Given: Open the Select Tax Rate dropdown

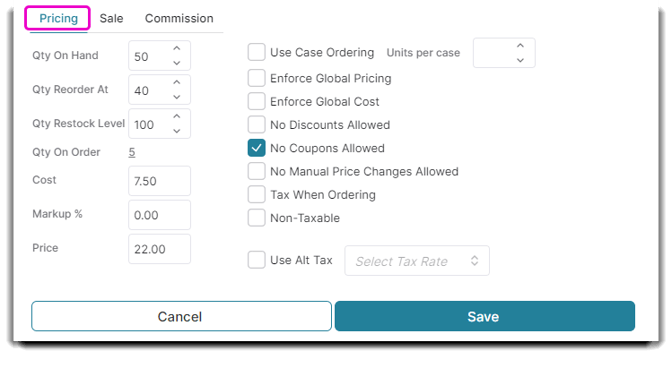Looking at the screenshot, I should pyautogui.click(x=417, y=260).
